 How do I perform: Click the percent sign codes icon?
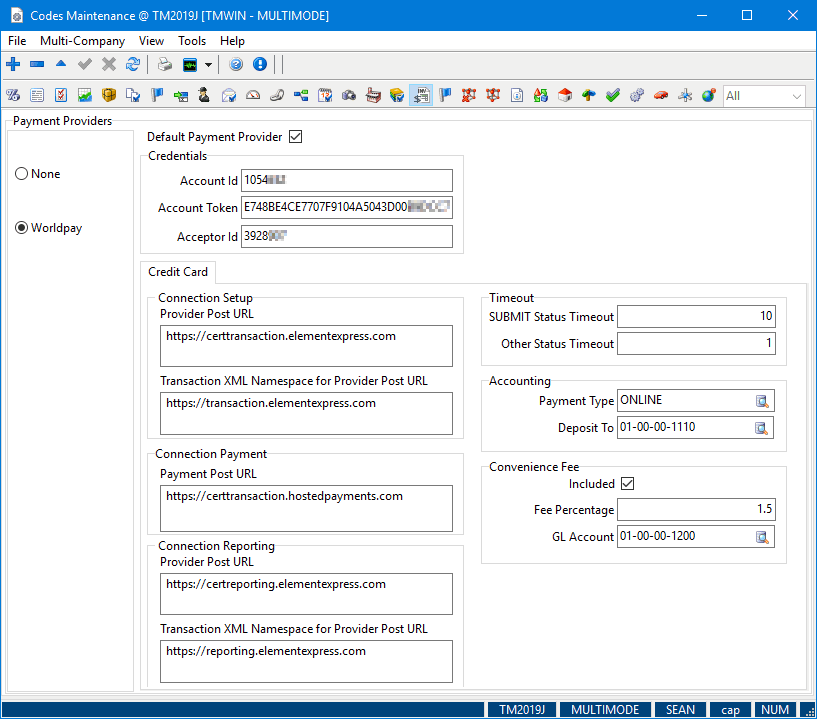click(13, 96)
